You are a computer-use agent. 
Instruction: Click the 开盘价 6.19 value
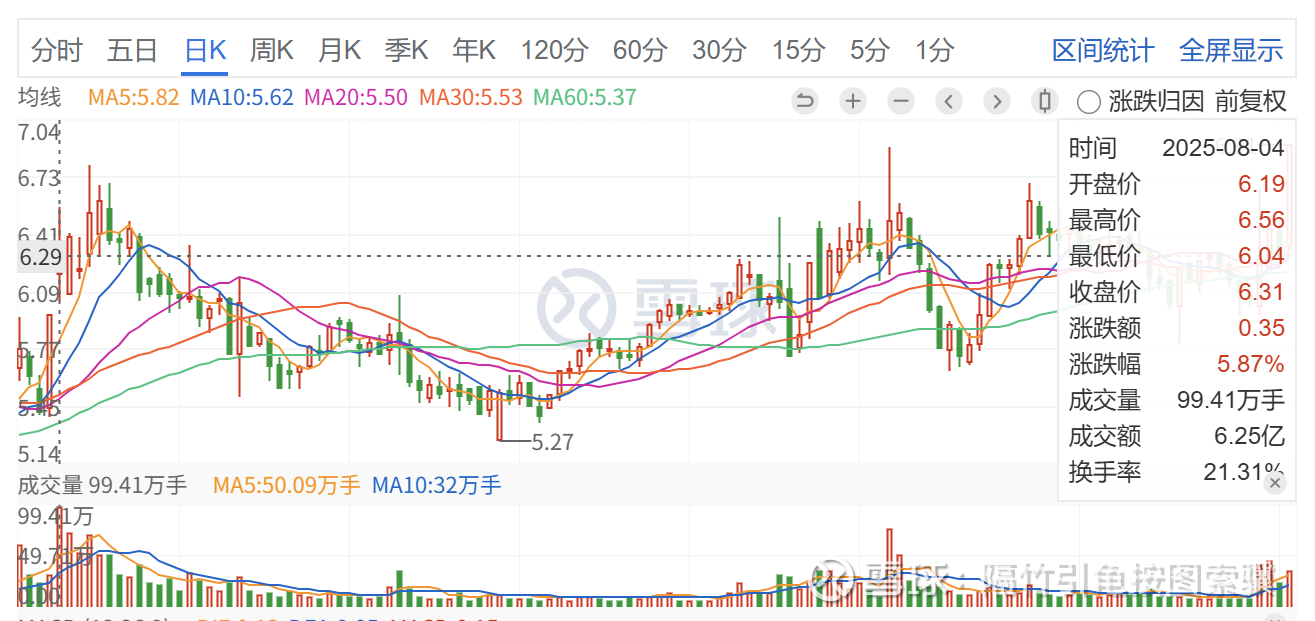point(1260,184)
